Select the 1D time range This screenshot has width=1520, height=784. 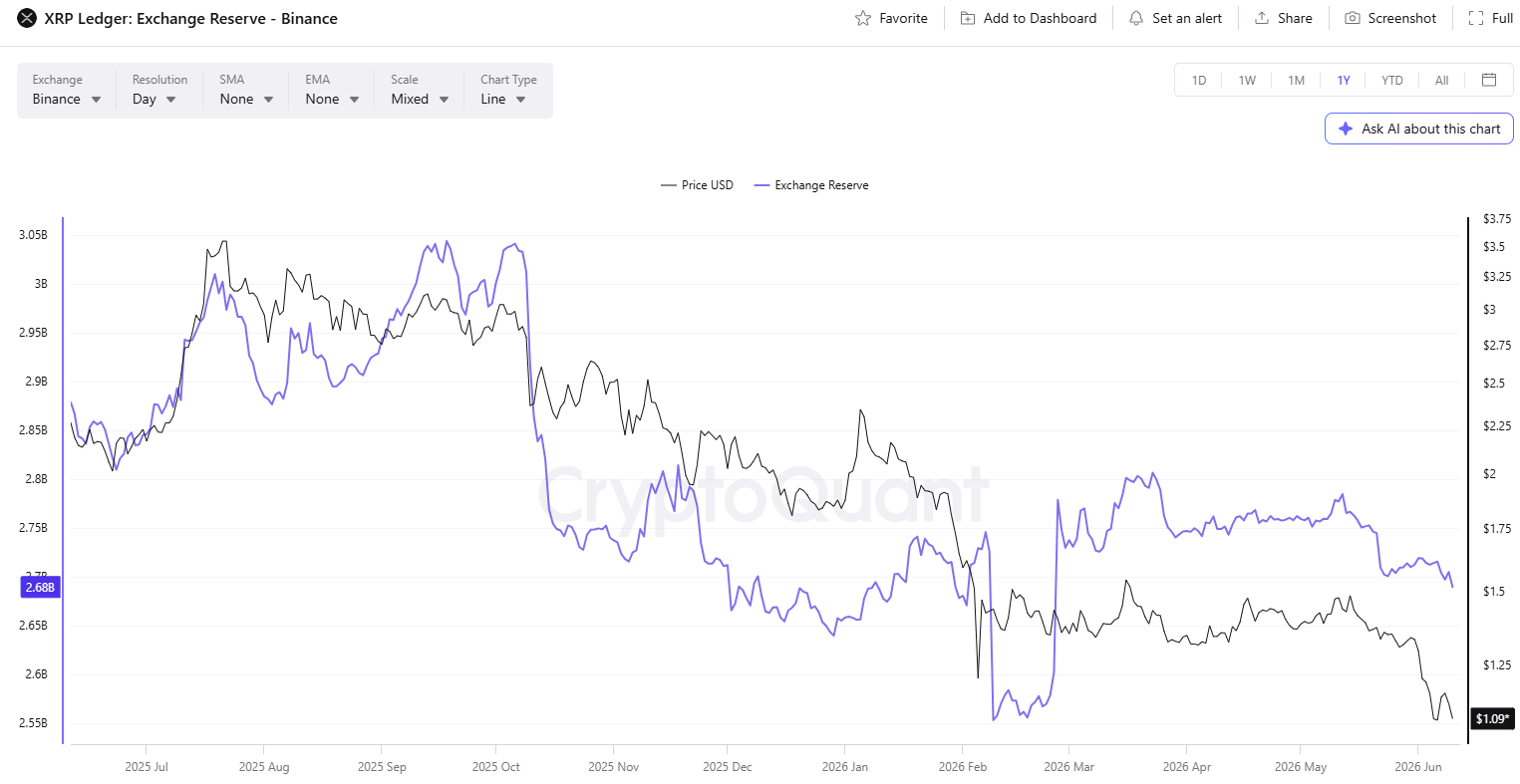click(1199, 80)
